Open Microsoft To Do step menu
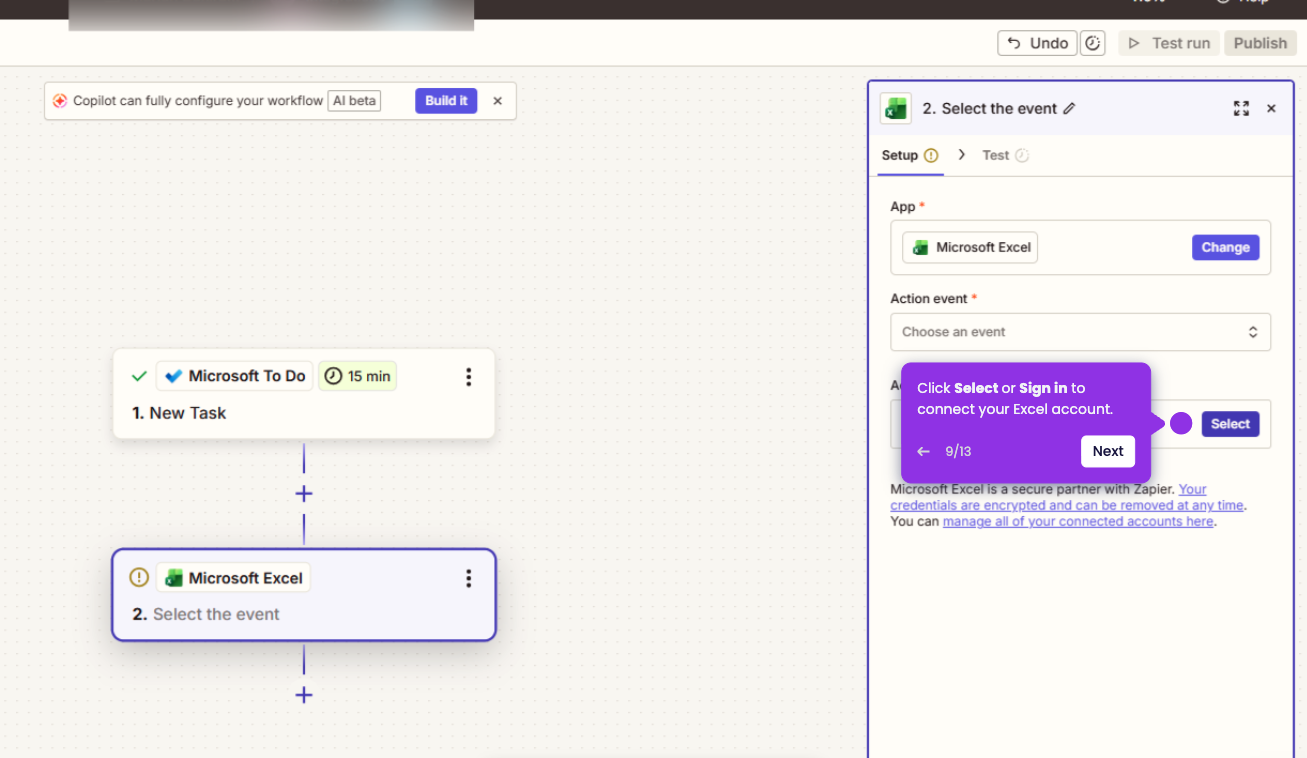The image size is (1307, 758). pyautogui.click(x=468, y=377)
